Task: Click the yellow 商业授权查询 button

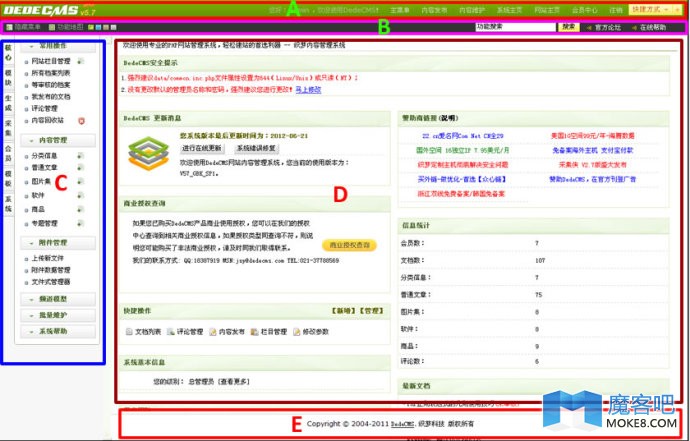Action: coord(349,245)
